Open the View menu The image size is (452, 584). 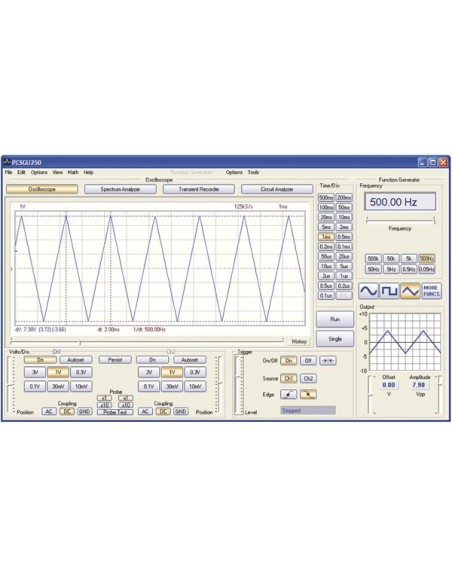[x=57, y=172]
